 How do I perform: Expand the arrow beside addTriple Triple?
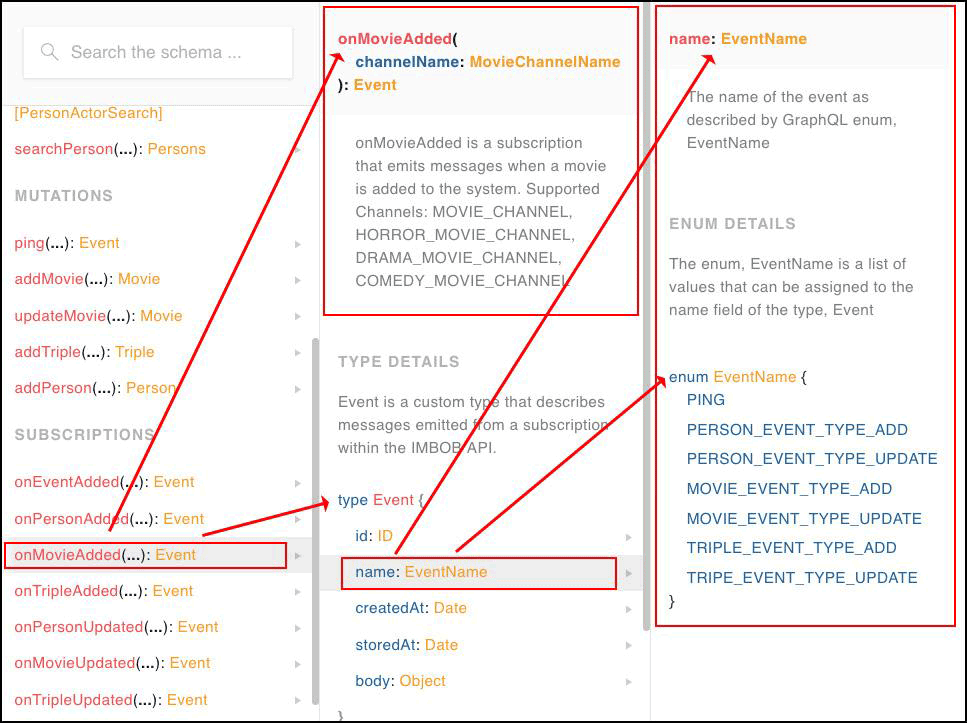pos(298,353)
